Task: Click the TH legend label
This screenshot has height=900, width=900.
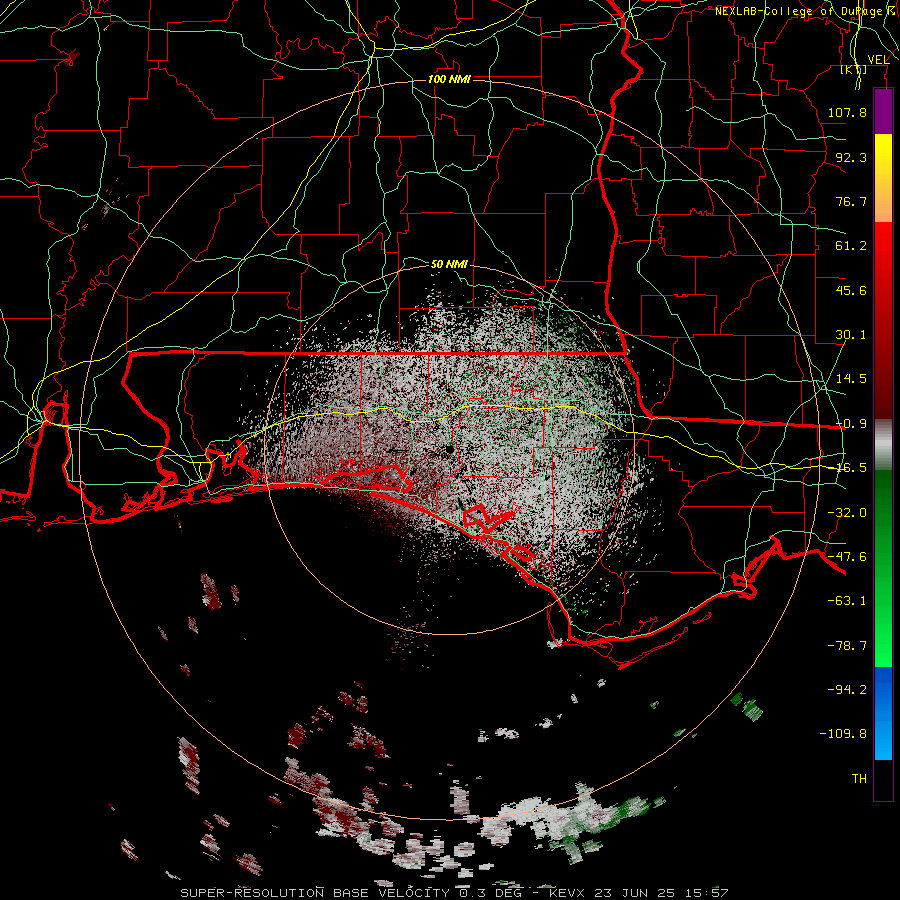Action: 859,779
